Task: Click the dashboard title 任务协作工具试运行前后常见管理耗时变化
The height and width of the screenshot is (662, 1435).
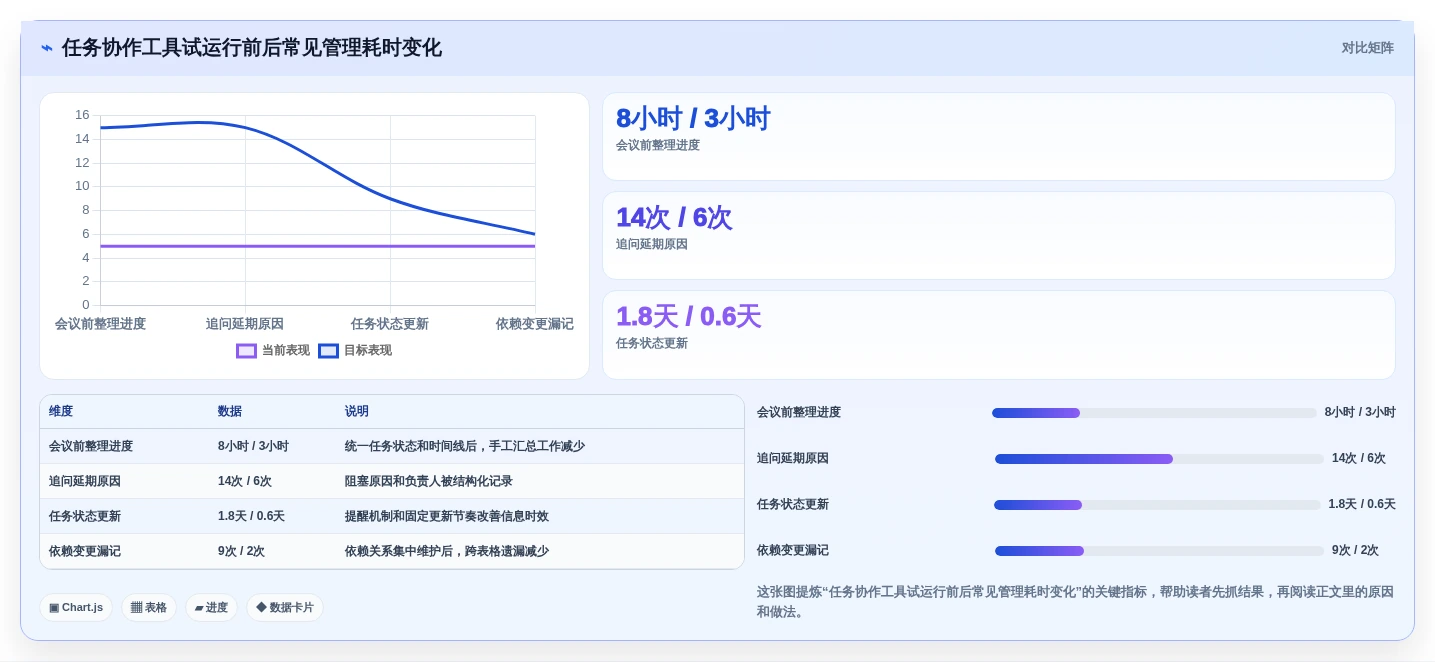Action: (x=252, y=48)
